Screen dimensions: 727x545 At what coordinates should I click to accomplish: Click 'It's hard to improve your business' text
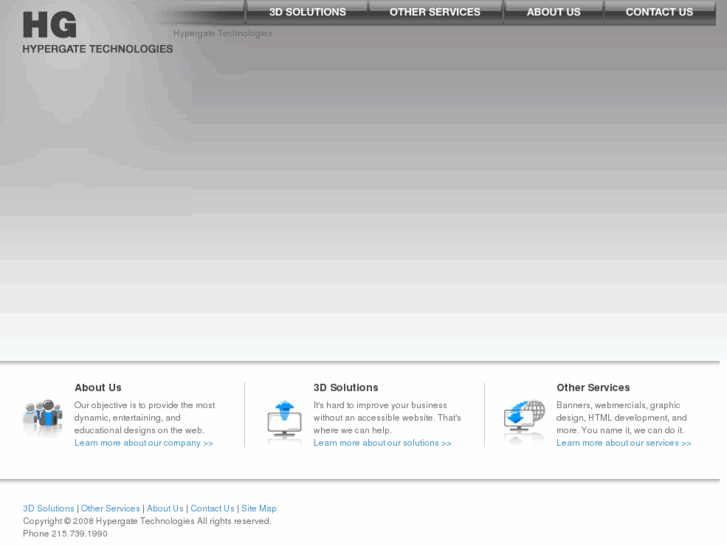380,405
